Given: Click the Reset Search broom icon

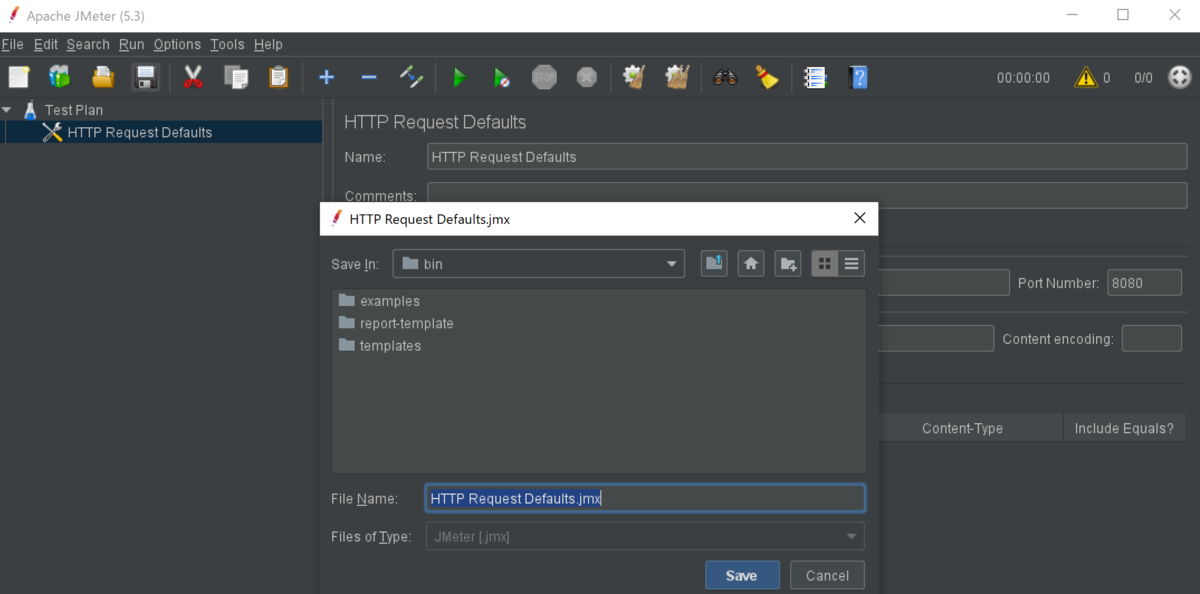Looking at the screenshot, I should [767, 77].
